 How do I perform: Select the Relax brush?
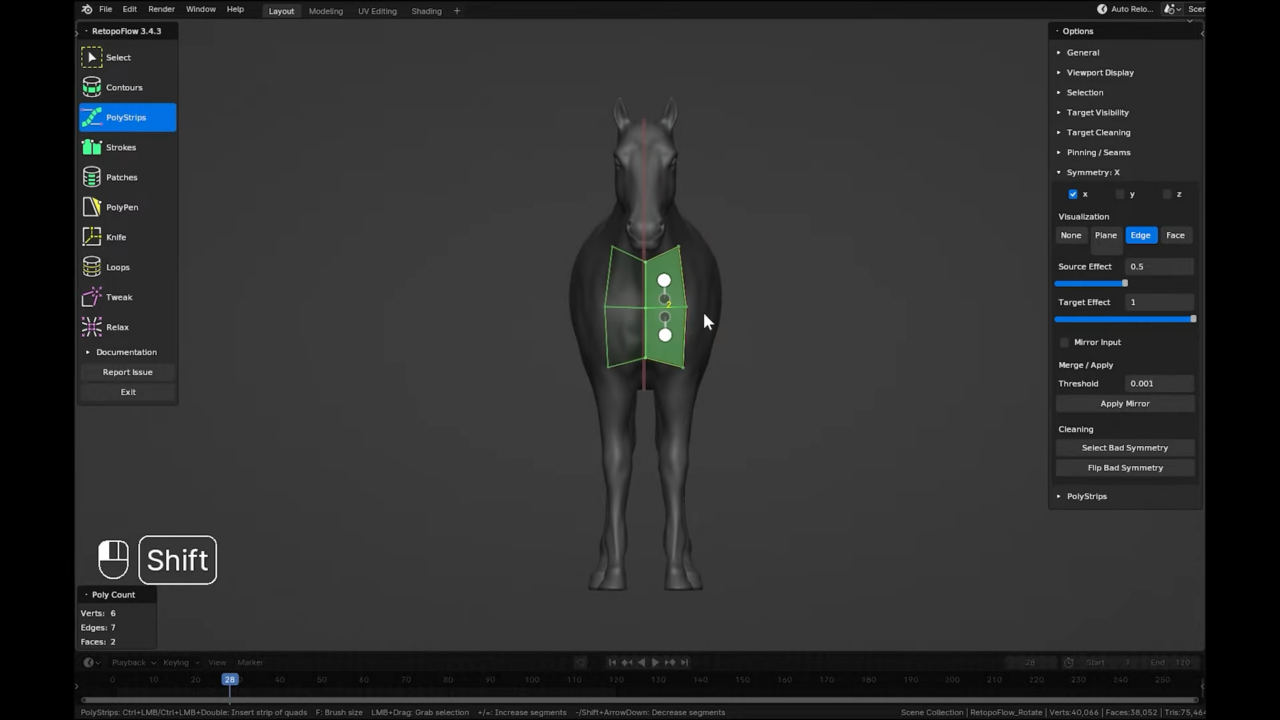point(117,327)
